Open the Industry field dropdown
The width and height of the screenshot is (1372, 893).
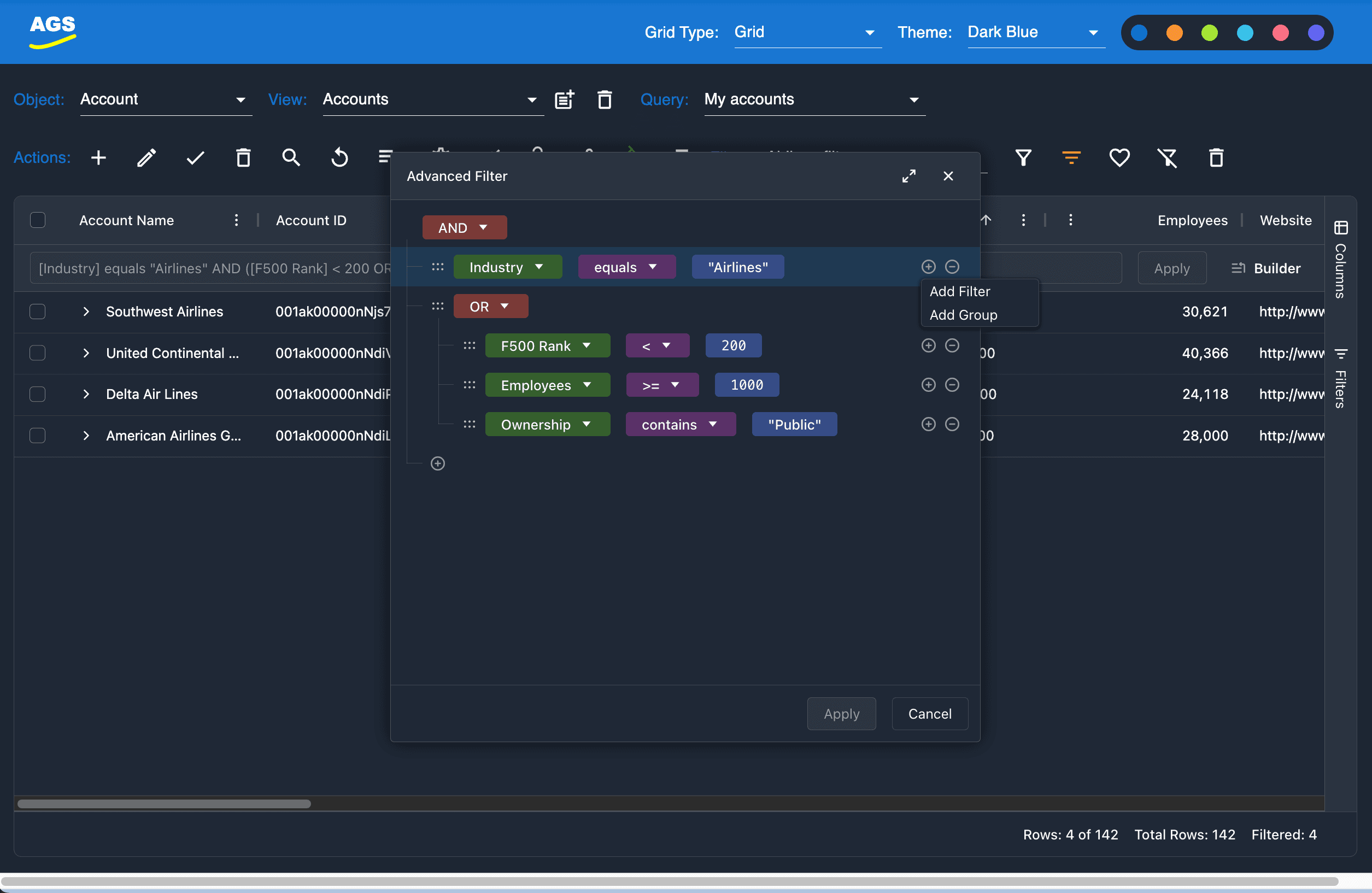pos(507,266)
